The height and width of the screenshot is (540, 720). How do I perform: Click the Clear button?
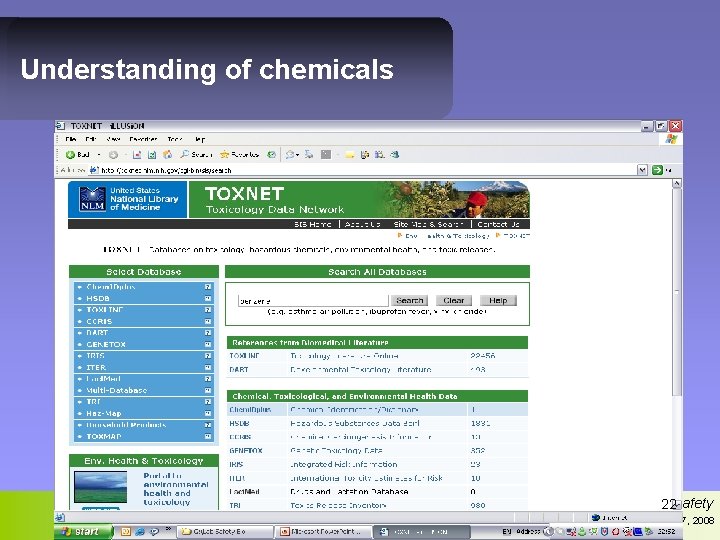(454, 300)
